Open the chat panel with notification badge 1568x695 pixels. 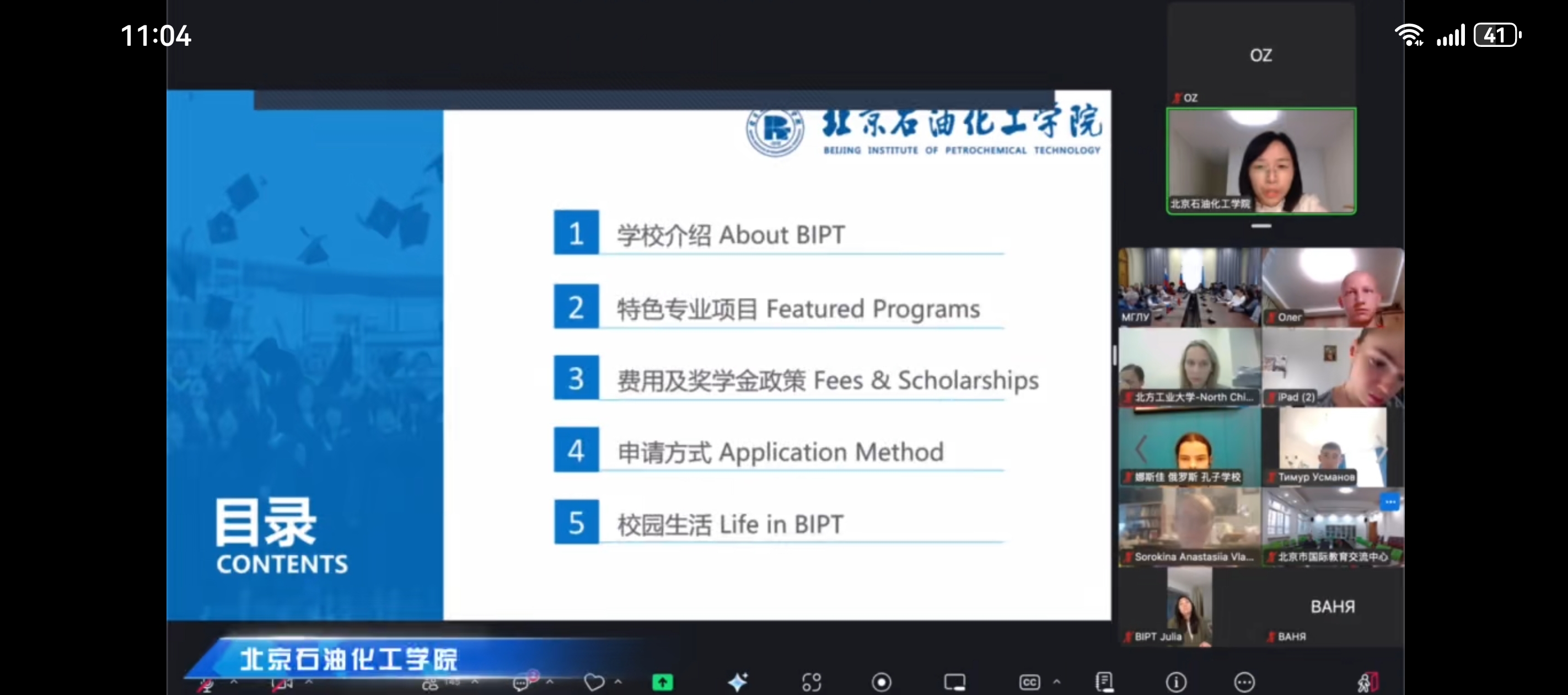point(522,682)
